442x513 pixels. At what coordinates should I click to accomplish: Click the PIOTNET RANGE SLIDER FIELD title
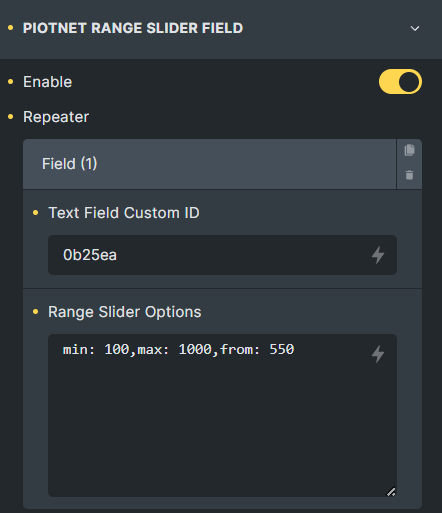133,28
